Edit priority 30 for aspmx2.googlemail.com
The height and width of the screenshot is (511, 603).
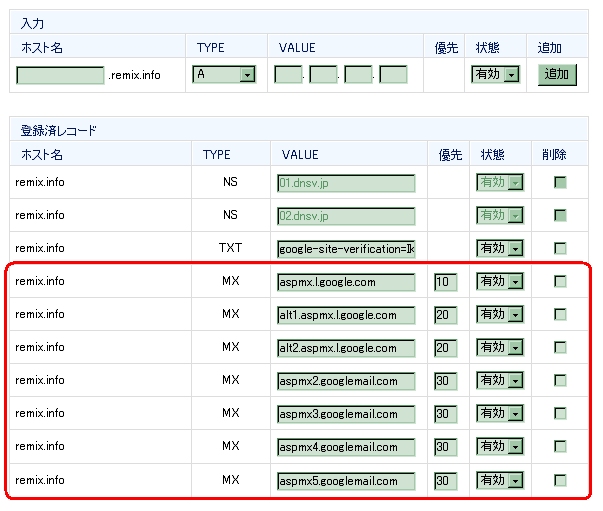pyautogui.click(x=446, y=381)
